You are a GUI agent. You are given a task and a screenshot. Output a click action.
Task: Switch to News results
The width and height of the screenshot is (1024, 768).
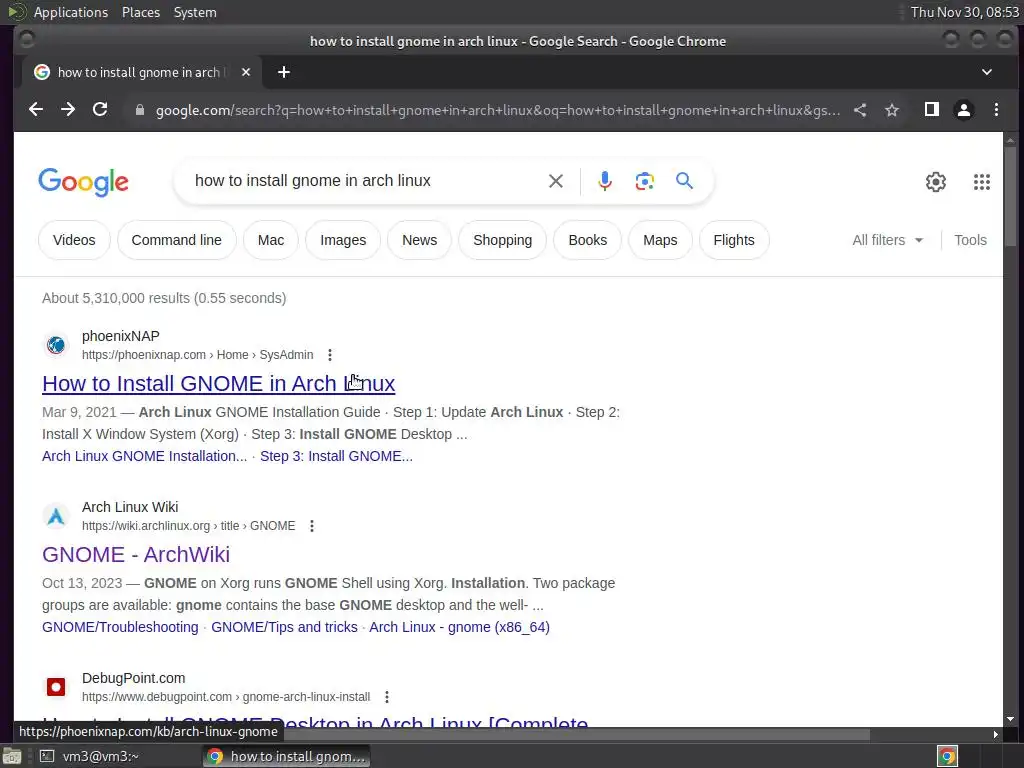pos(419,240)
